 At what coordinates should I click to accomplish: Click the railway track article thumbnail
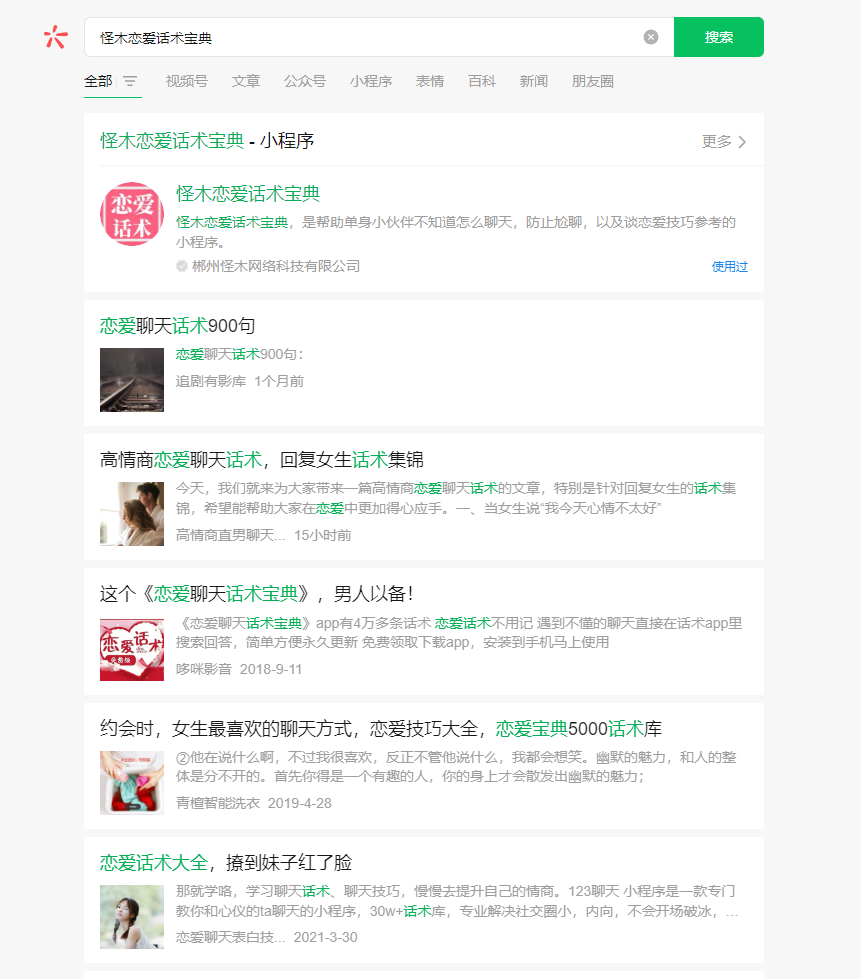click(x=132, y=380)
